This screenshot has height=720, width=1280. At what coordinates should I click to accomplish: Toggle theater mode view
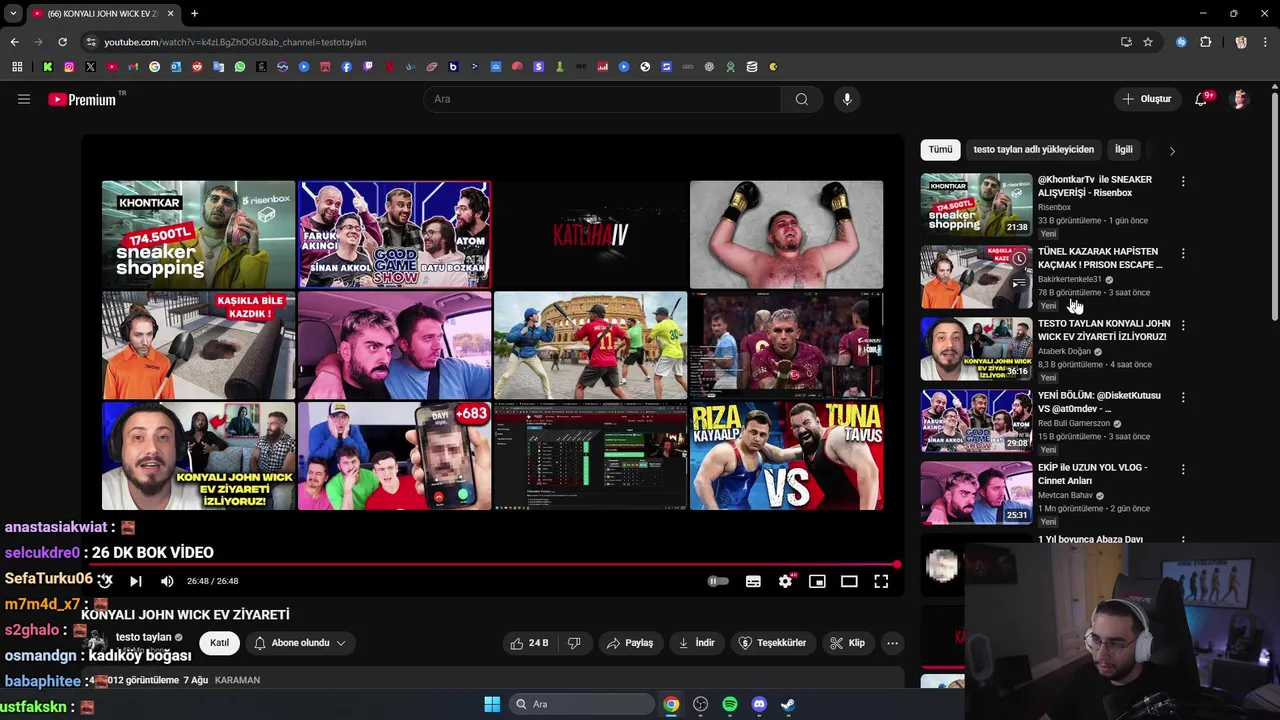tap(849, 581)
